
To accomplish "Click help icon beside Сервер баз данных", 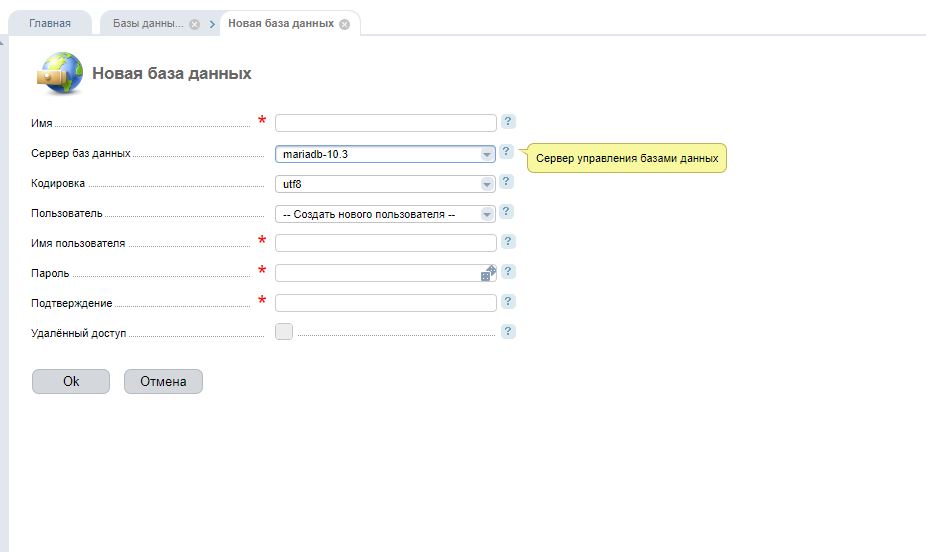I will pyautogui.click(x=507, y=152).
